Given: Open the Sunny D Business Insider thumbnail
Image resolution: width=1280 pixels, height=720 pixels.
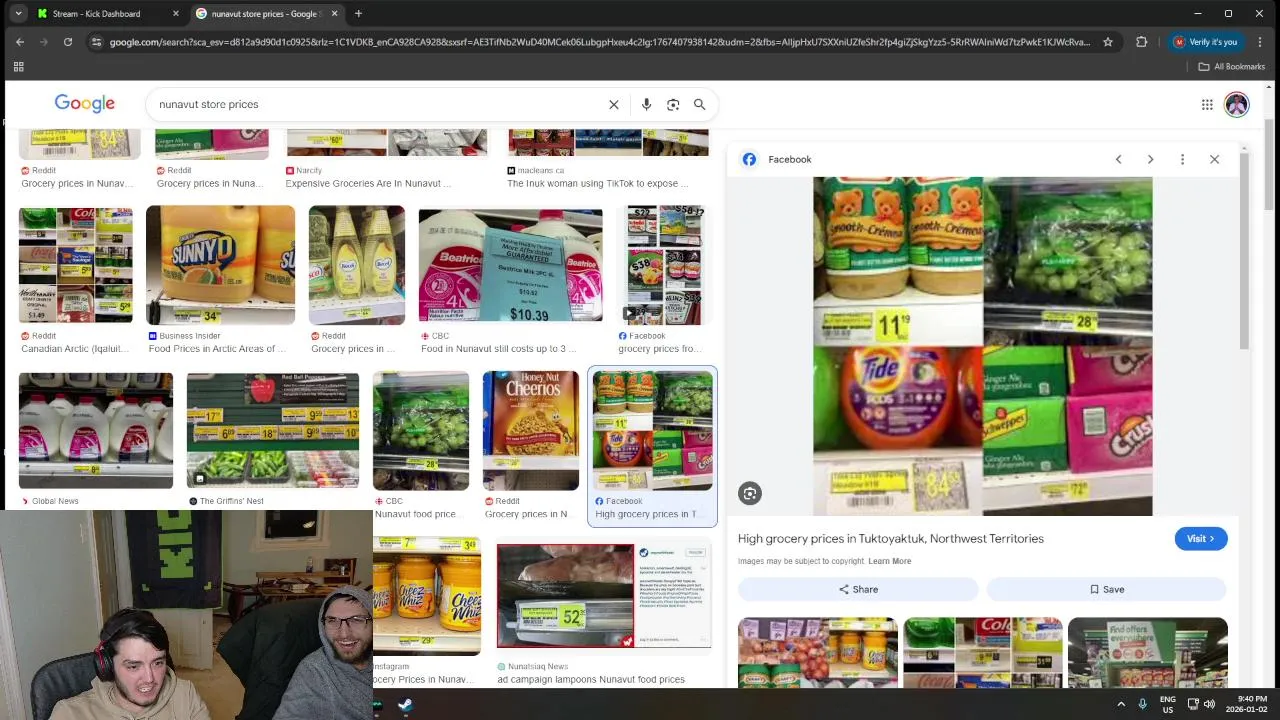Looking at the screenshot, I should [x=220, y=265].
